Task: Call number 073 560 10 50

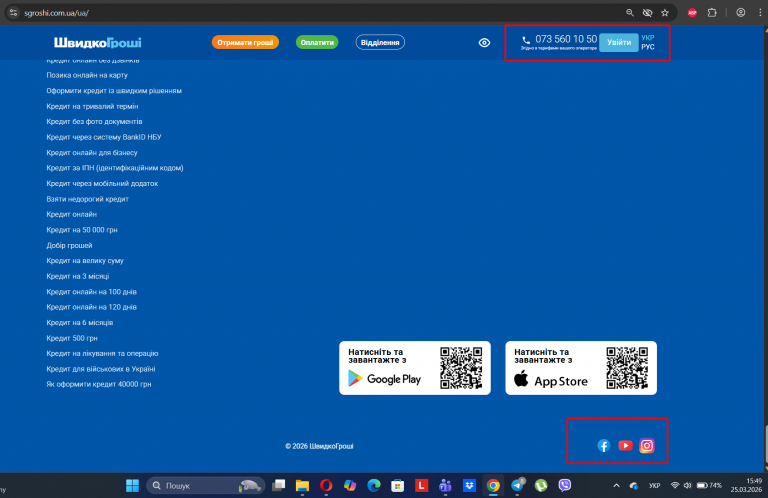Action: click(566, 39)
